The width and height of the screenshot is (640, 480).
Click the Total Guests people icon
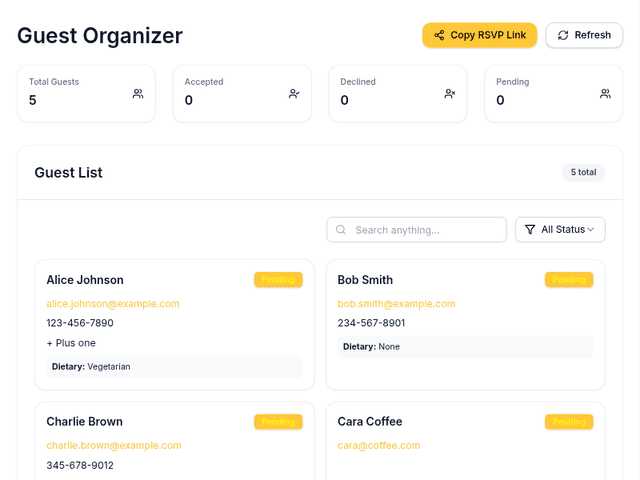click(x=138, y=94)
